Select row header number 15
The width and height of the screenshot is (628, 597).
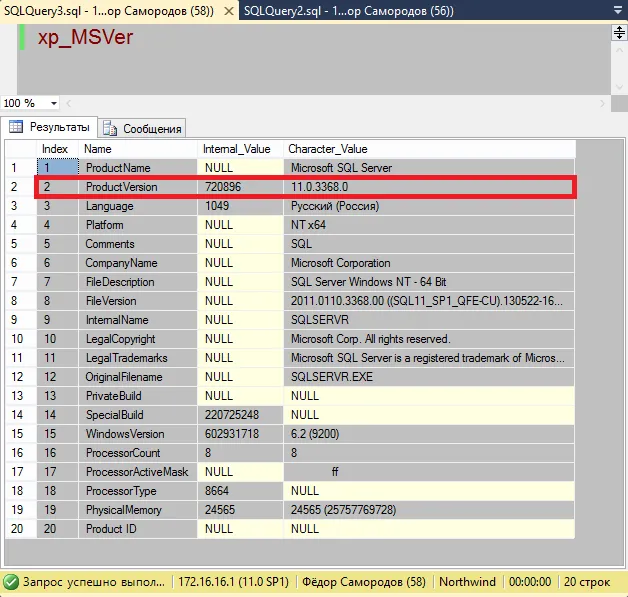tap(19, 434)
